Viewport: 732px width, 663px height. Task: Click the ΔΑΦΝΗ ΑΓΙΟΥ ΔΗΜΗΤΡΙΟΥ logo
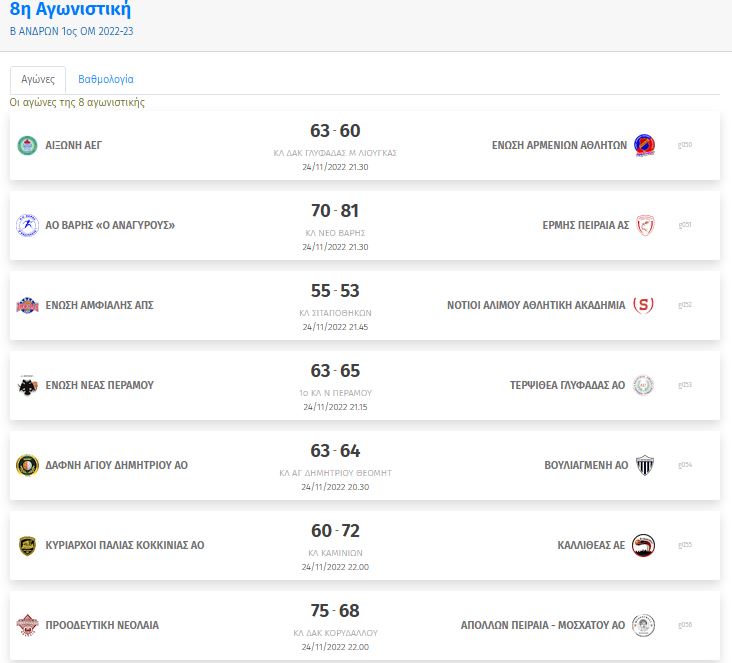click(27, 465)
